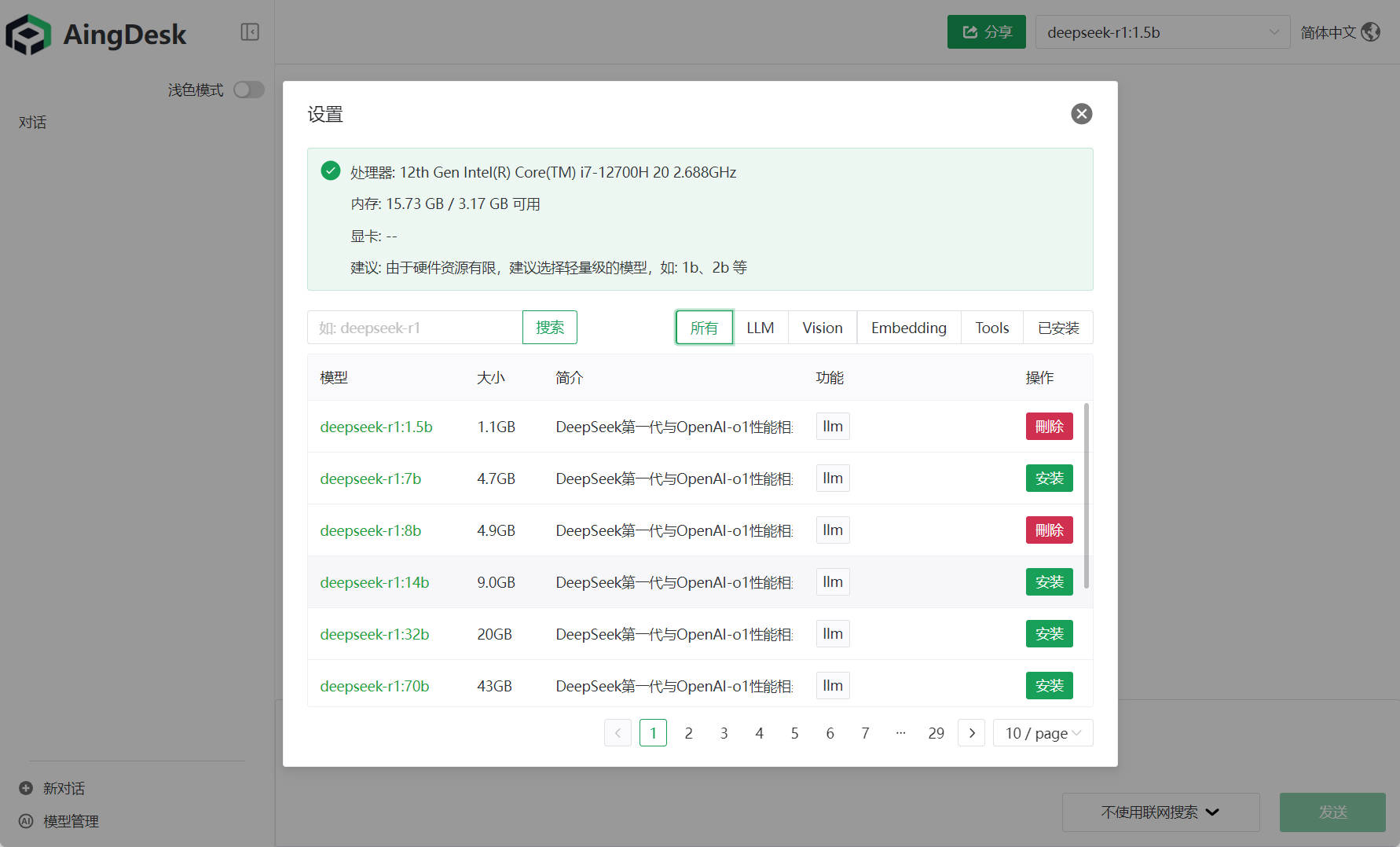
Task: Delete the deepseek-r1:8b model
Action: tap(1050, 530)
